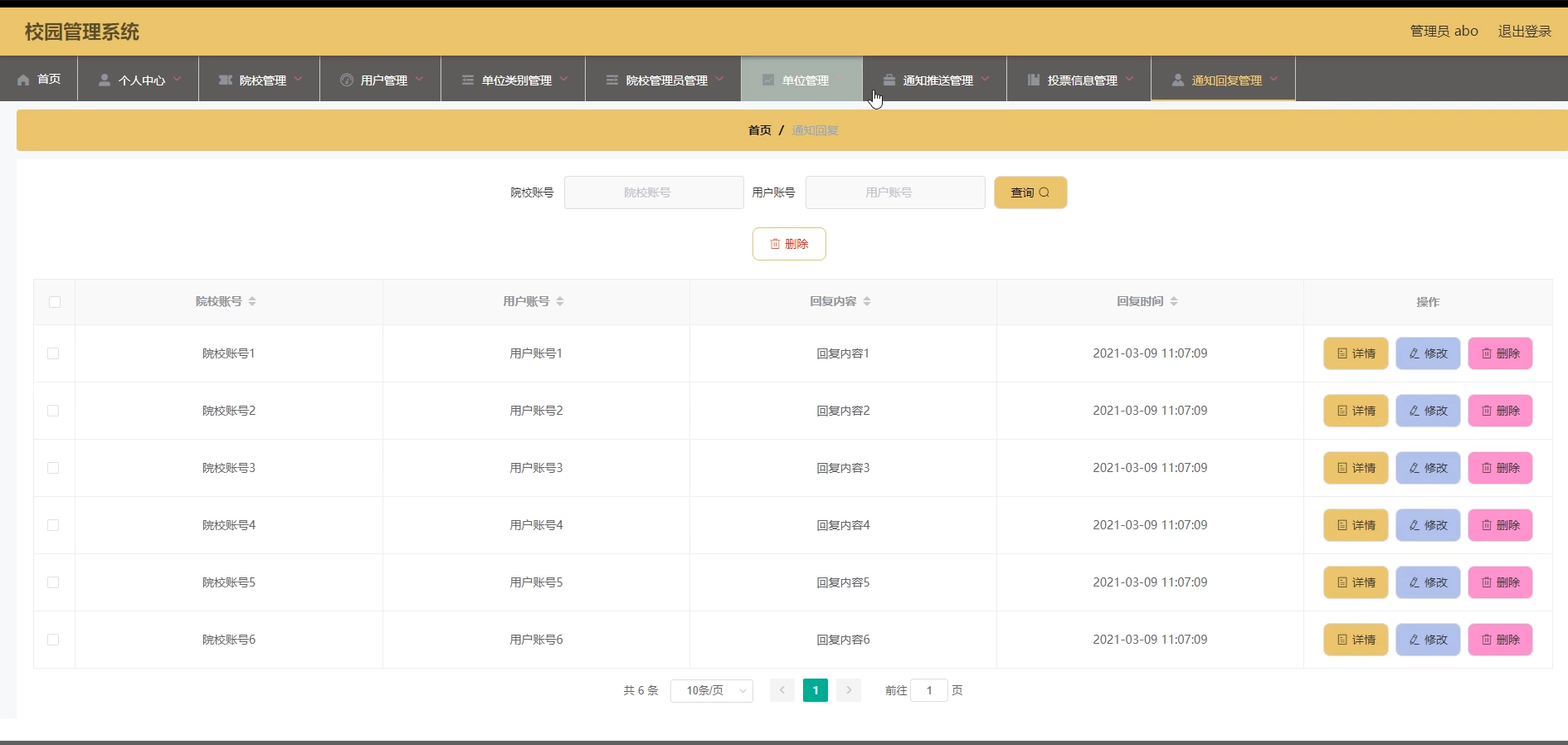The image size is (1568, 745).
Task: Open the 个人中心 menu
Action: [139, 79]
